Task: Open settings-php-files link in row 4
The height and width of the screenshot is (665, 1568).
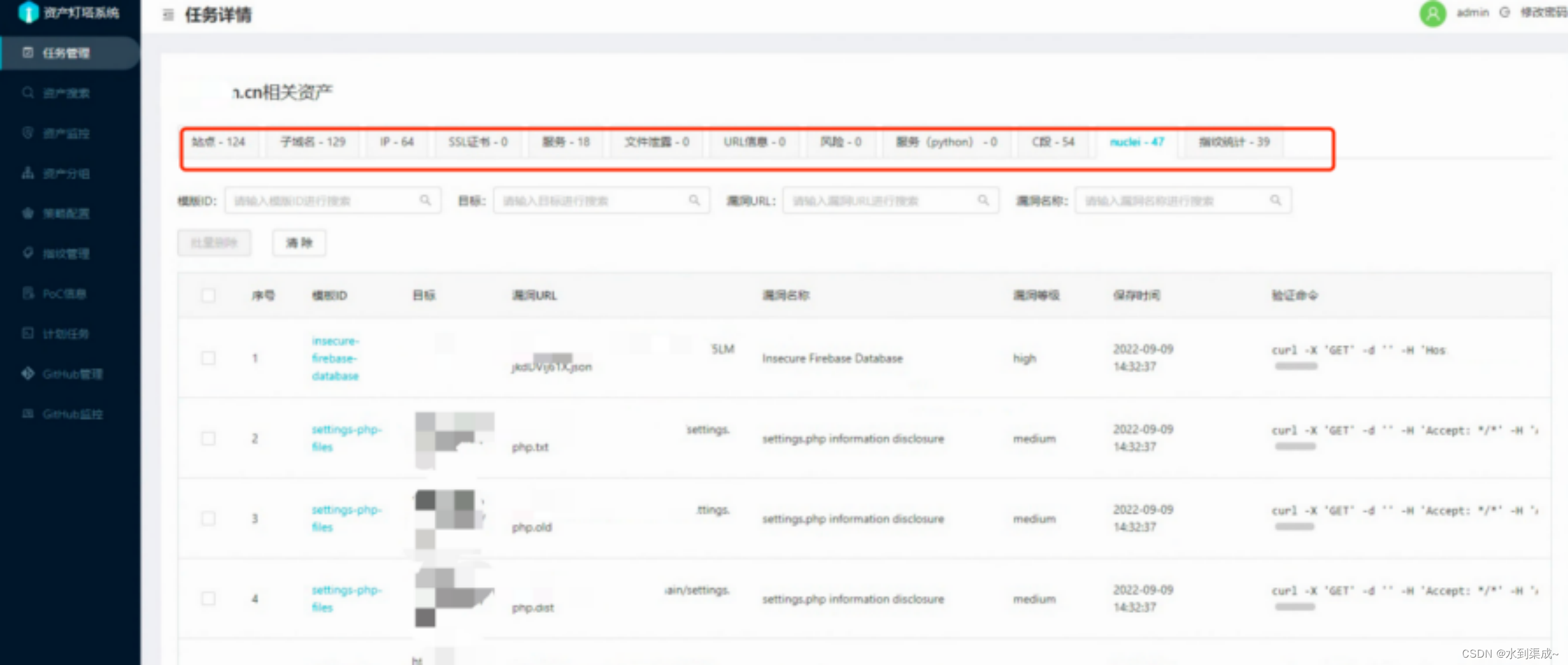Action: click(346, 598)
